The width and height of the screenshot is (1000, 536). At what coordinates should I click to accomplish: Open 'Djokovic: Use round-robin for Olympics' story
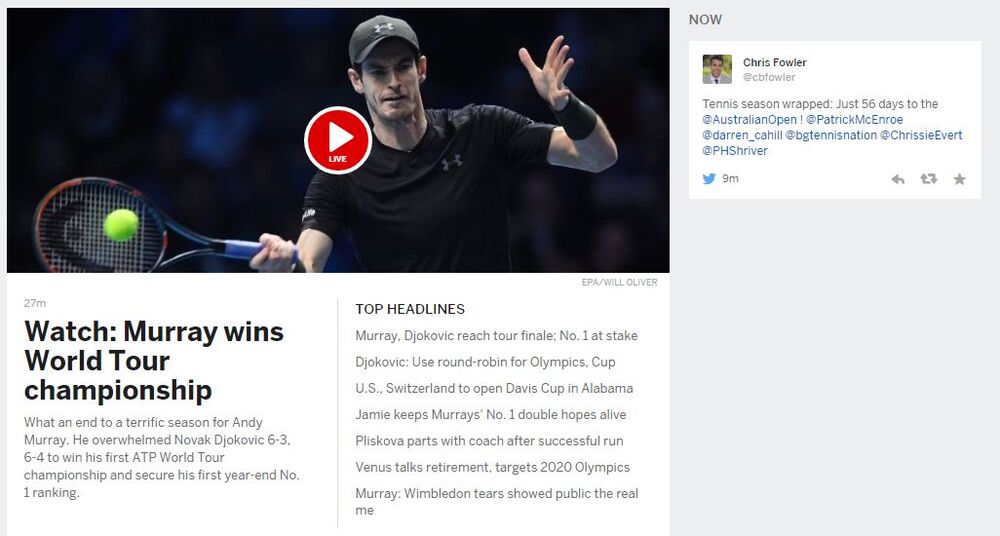tap(485, 362)
